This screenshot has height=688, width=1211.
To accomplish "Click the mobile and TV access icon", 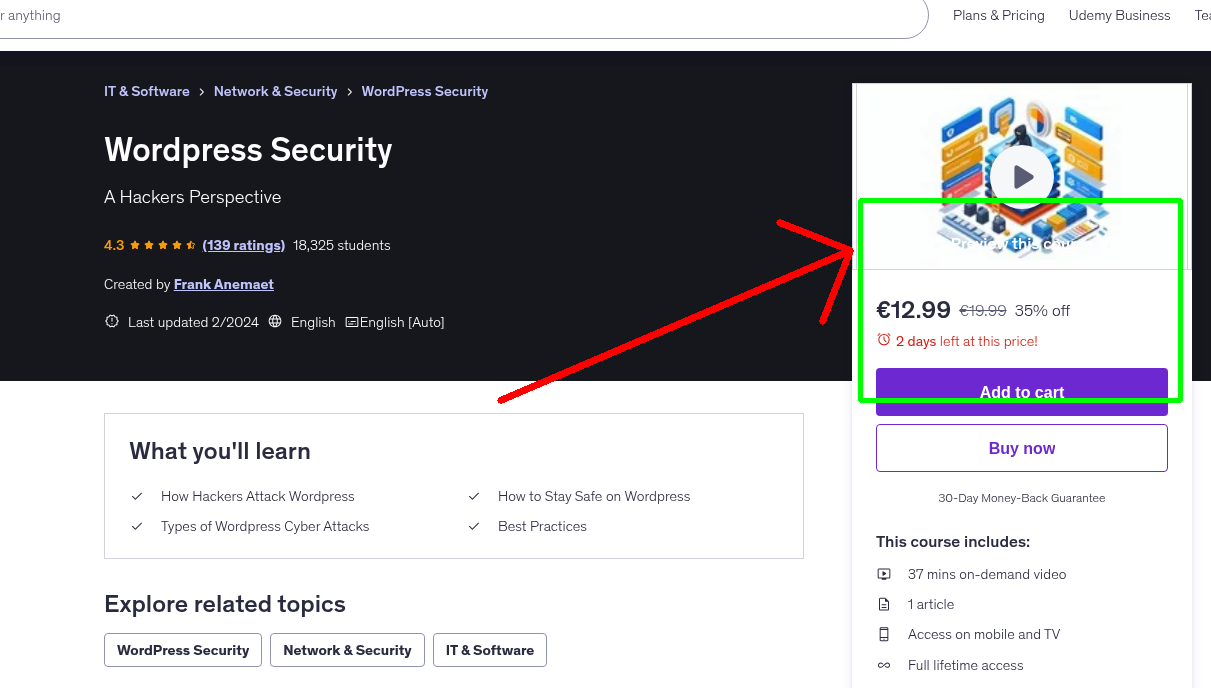I will [x=884, y=634].
